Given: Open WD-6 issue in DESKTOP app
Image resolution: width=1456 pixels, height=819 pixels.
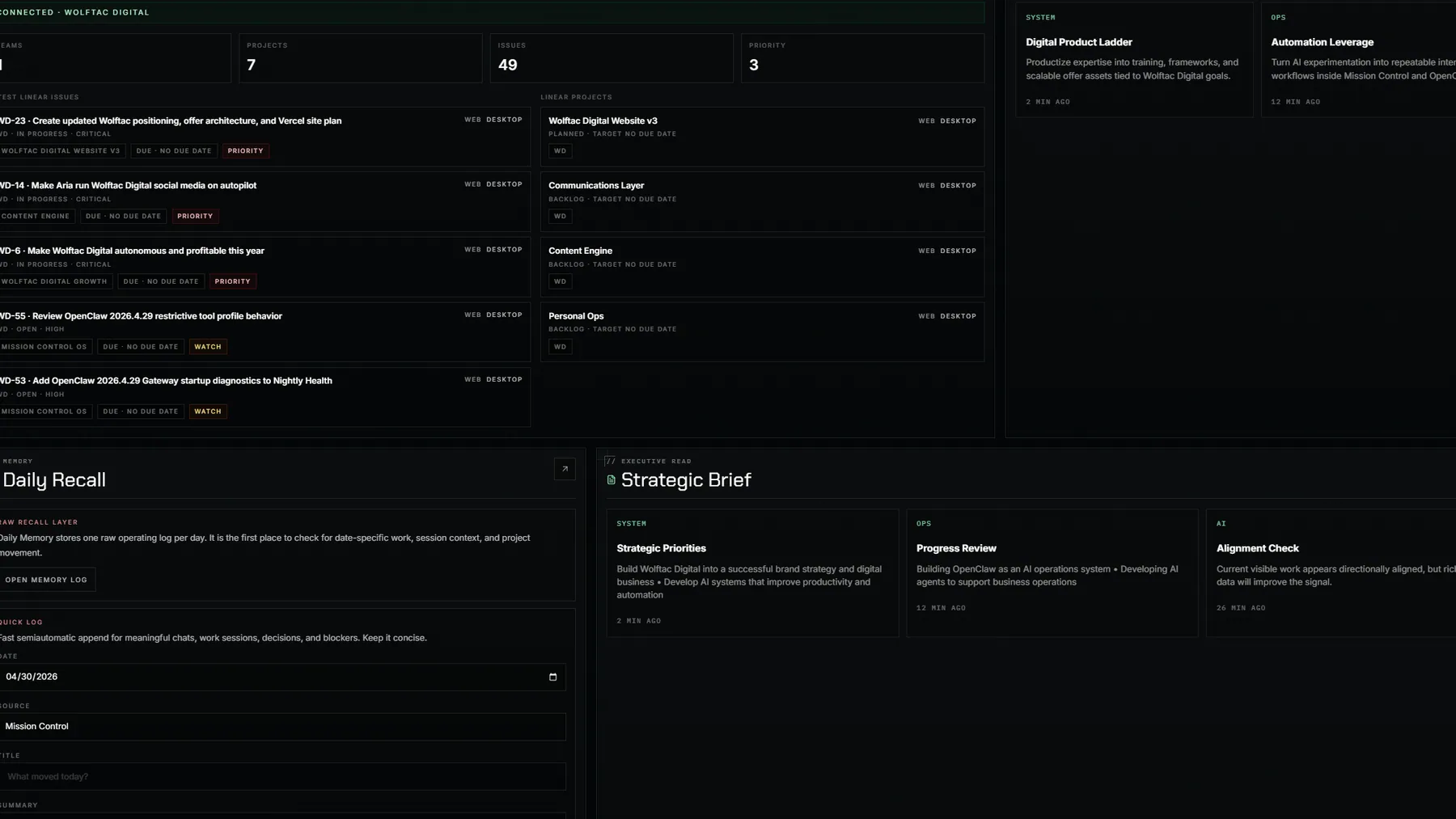Looking at the screenshot, I should click(504, 250).
